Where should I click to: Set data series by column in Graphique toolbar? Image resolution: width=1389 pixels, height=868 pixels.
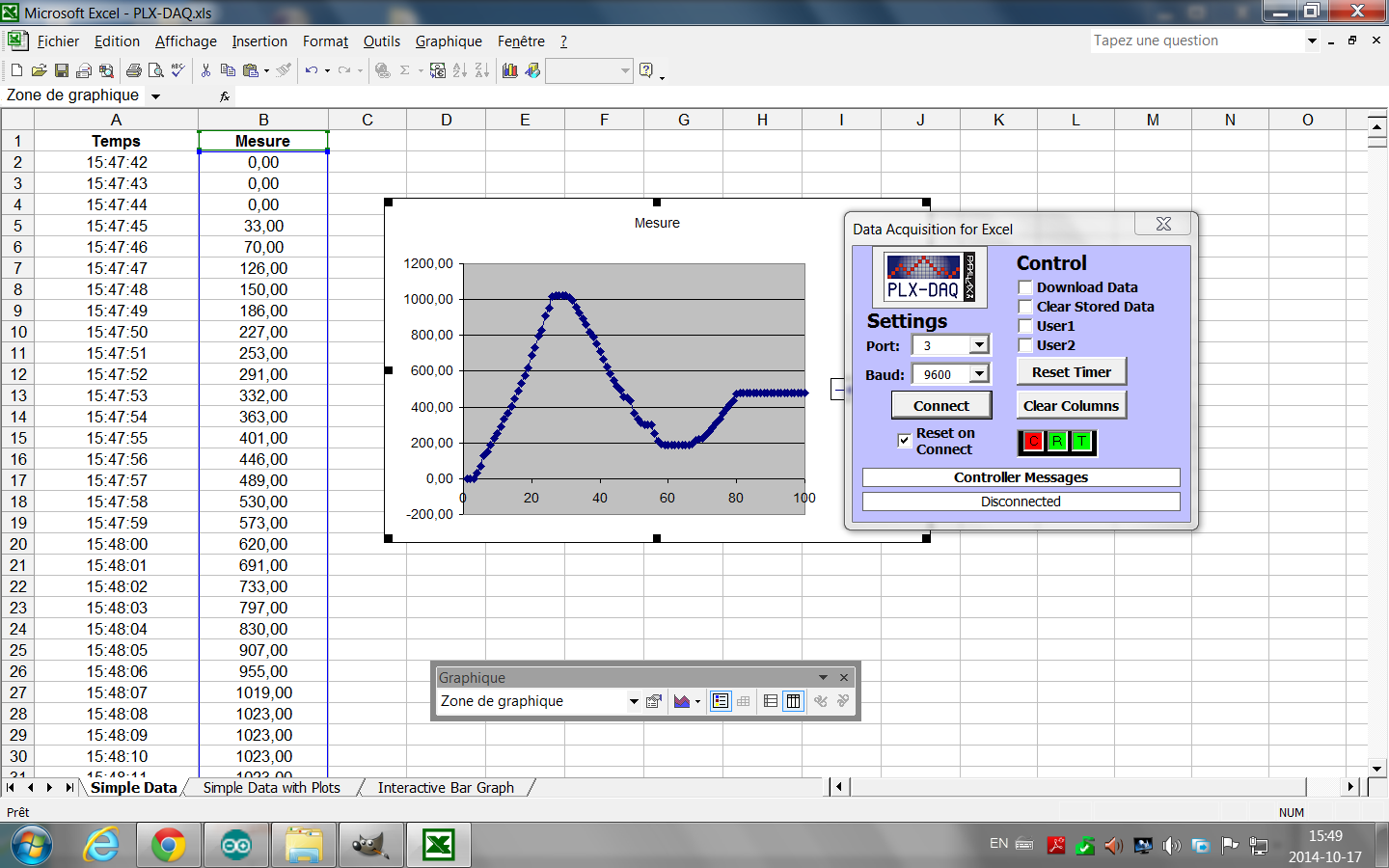coord(793,701)
